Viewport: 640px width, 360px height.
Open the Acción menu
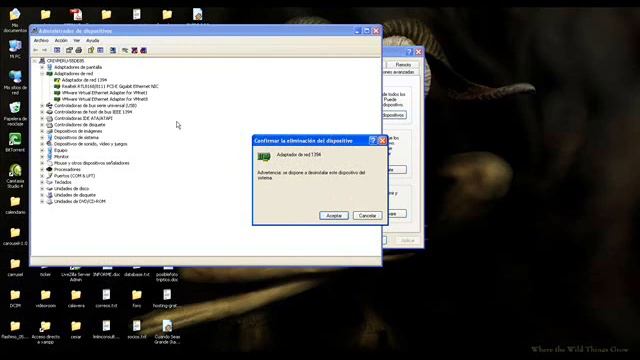tap(61, 40)
